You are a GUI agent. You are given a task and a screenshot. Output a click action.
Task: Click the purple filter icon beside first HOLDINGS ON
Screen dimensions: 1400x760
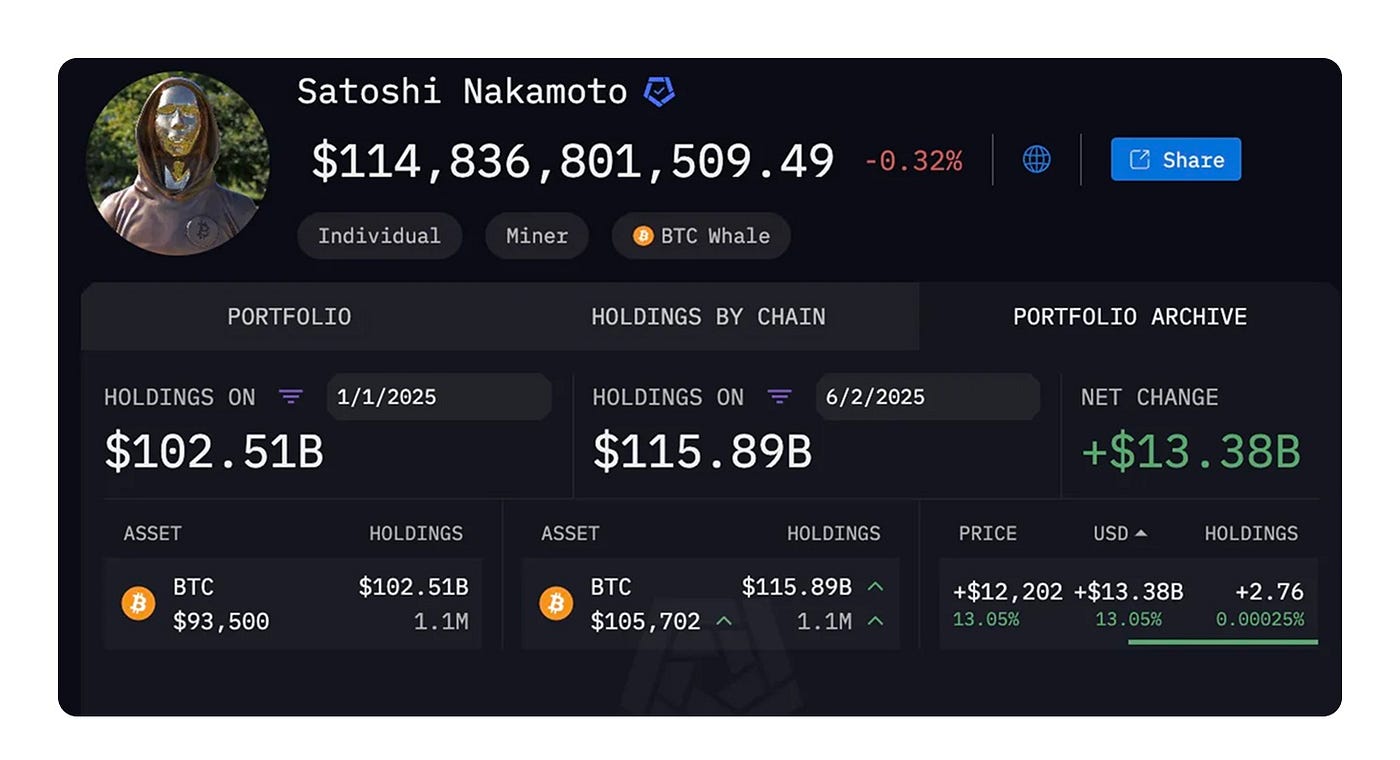(292, 397)
